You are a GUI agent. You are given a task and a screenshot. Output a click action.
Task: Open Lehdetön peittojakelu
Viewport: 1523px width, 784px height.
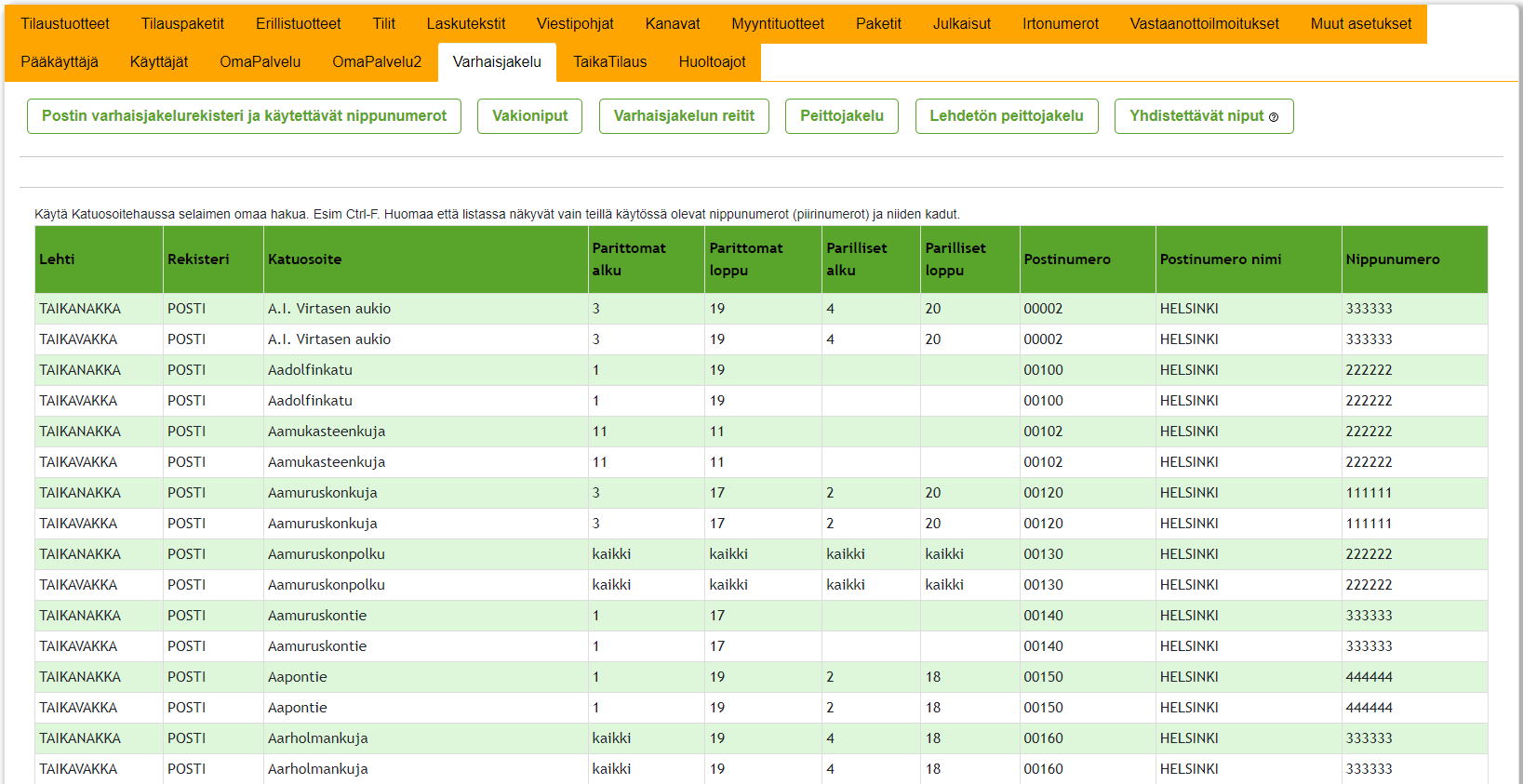(x=1007, y=116)
